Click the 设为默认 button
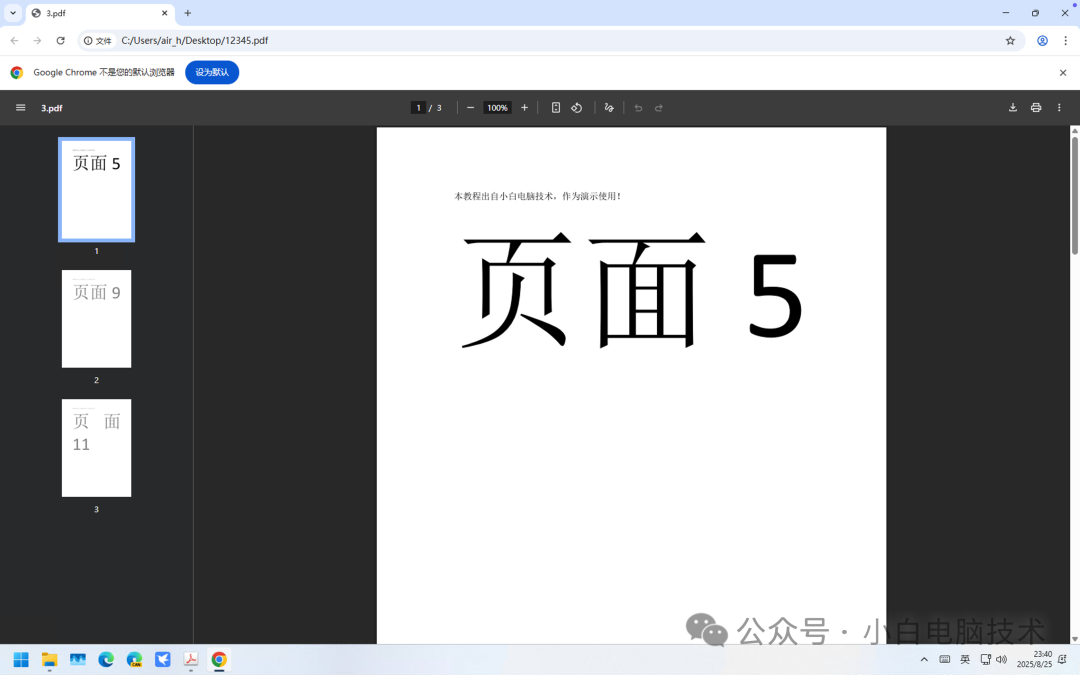Image resolution: width=1080 pixels, height=675 pixels. [211, 72]
